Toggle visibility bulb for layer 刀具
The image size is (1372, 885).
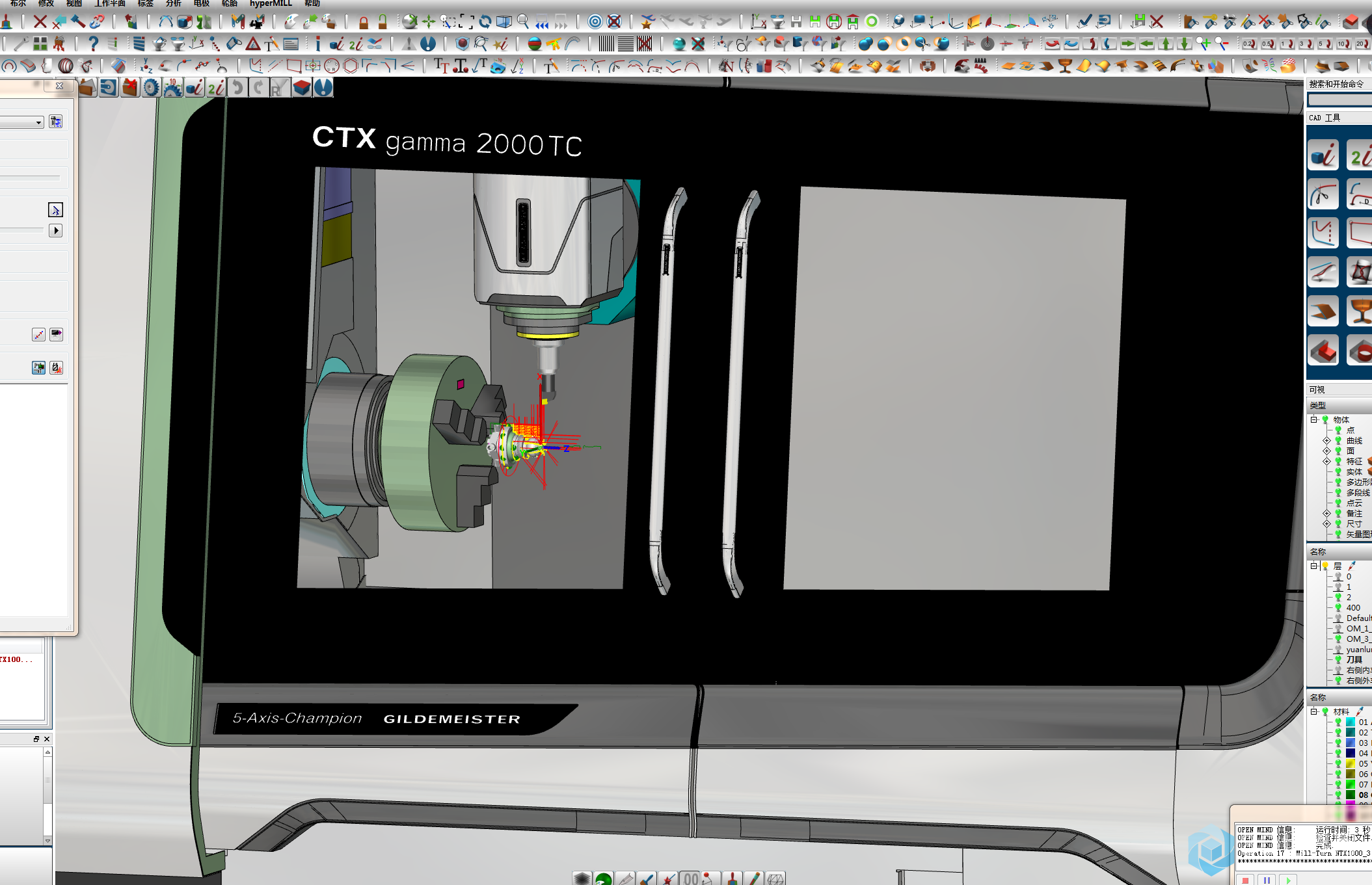click(x=1338, y=660)
